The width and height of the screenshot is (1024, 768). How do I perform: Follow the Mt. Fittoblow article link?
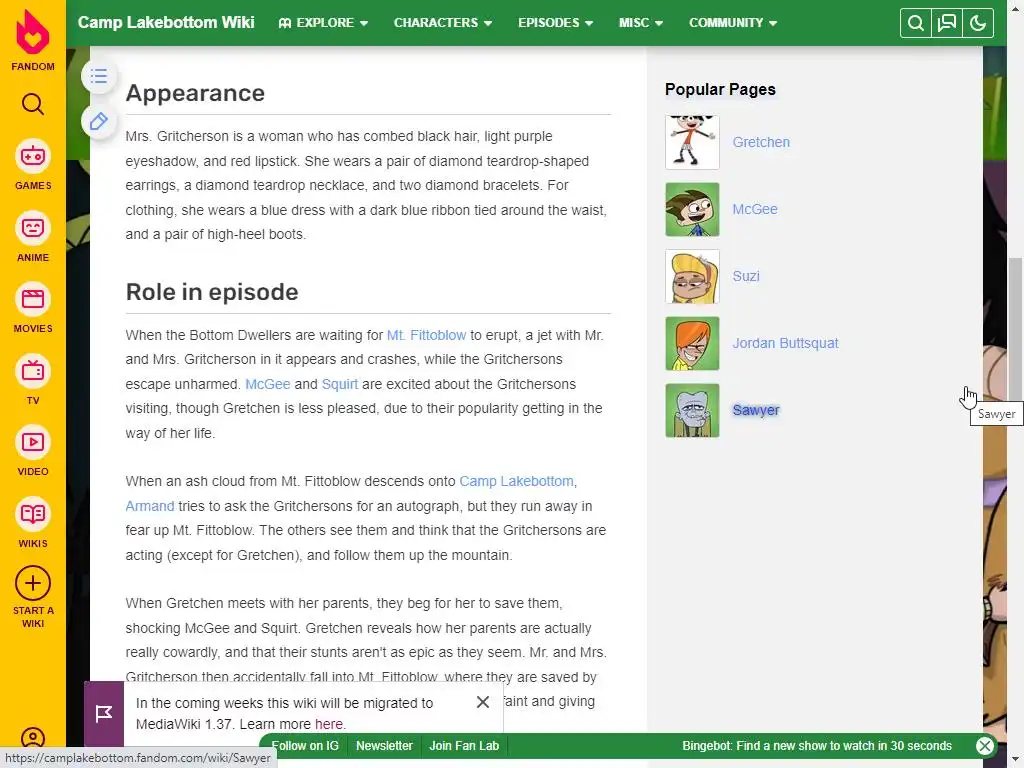pyautogui.click(x=426, y=335)
